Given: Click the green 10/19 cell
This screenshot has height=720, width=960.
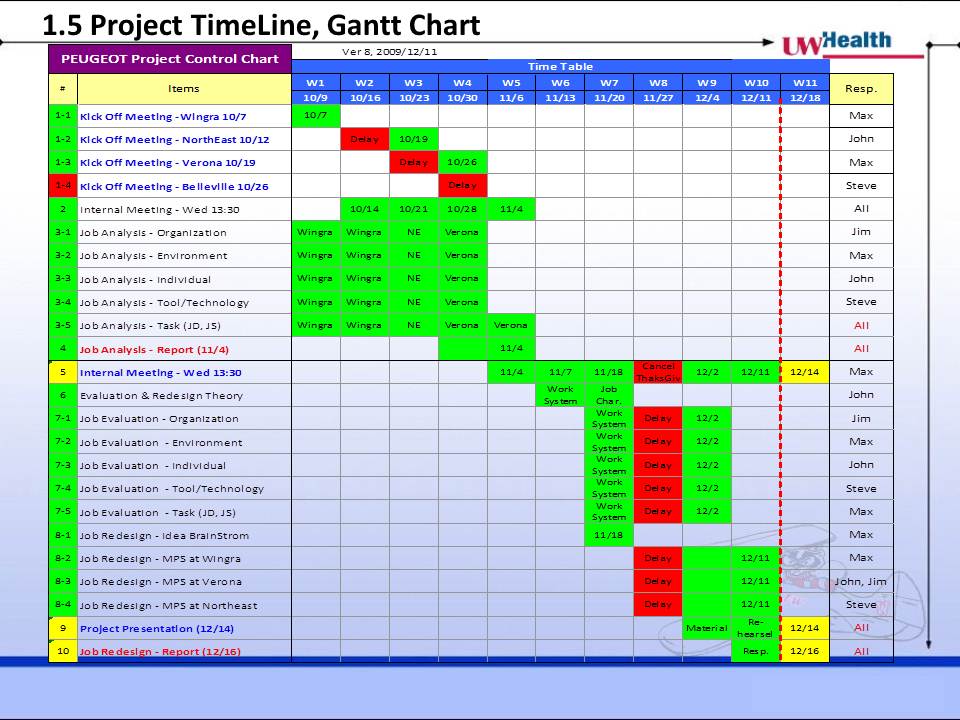Looking at the screenshot, I should [x=414, y=140].
